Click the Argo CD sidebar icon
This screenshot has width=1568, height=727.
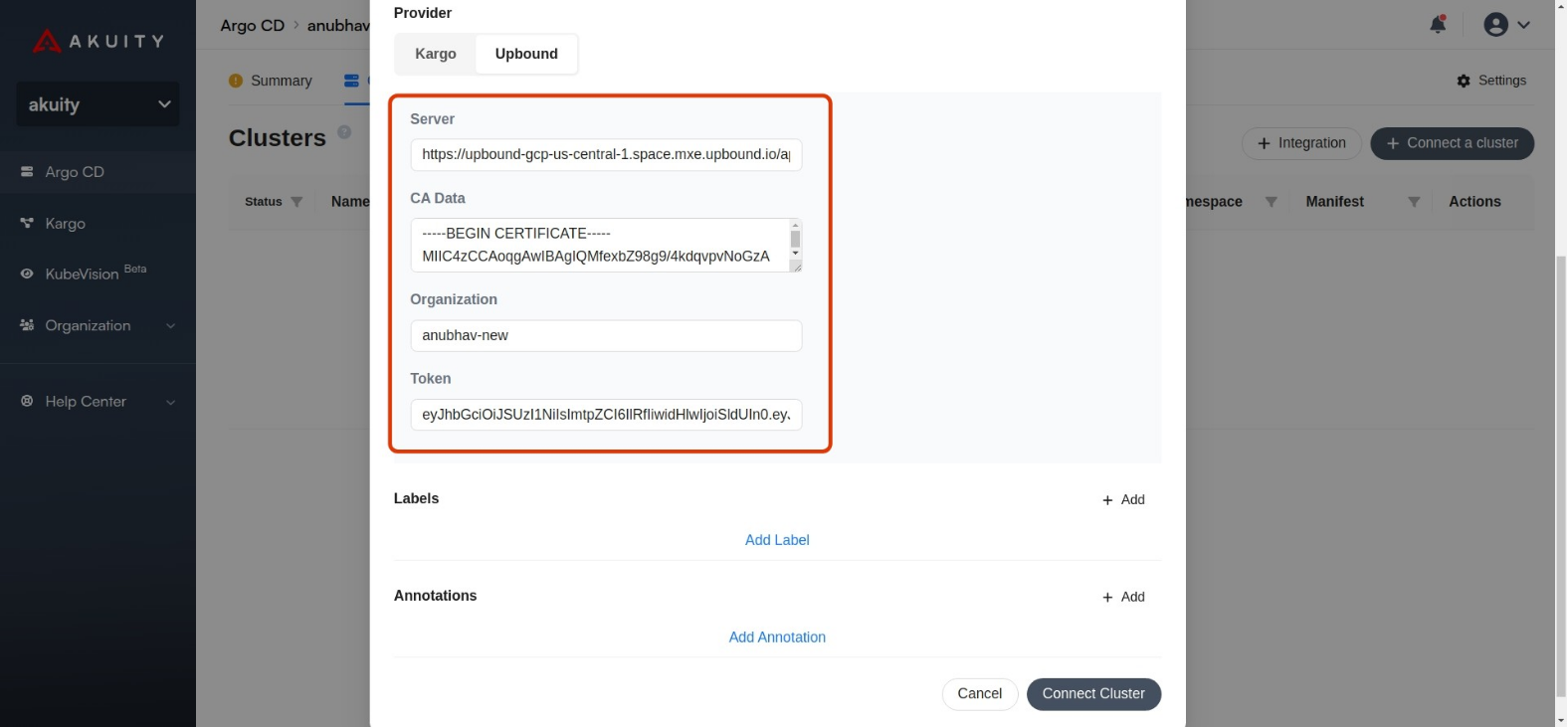[x=27, y=172]
